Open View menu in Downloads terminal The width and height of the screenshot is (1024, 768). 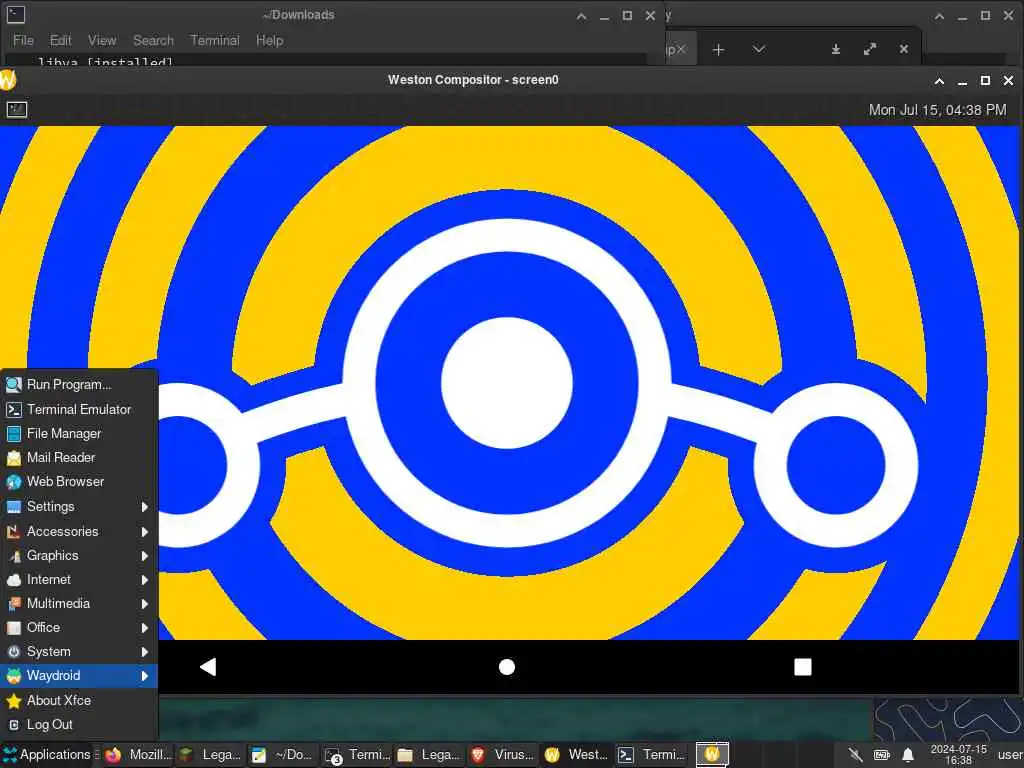tap(102, 40)
